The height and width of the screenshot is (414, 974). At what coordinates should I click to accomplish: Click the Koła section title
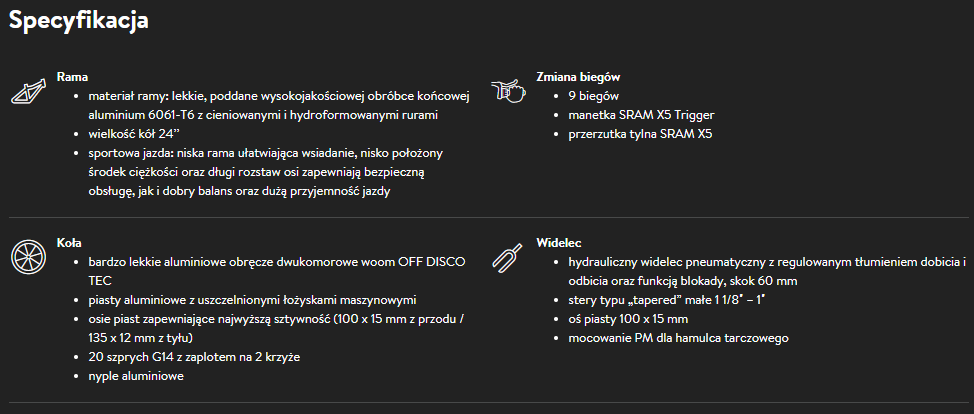tap(71, 242)
